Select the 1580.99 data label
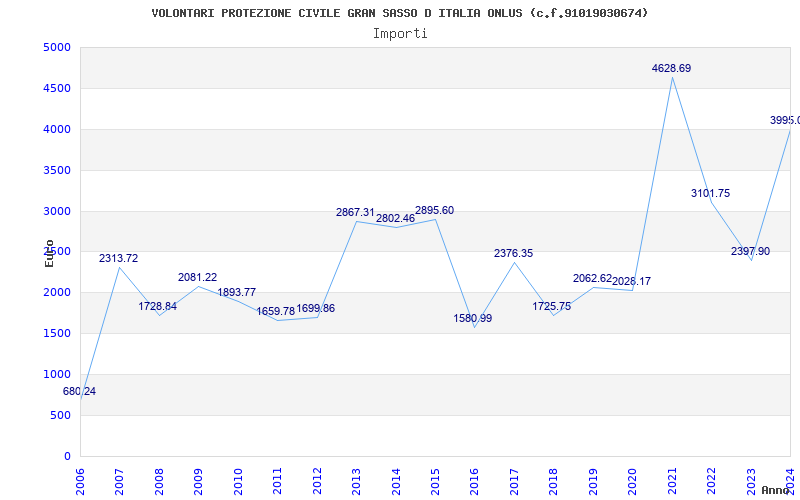 [x=473, y=319]
